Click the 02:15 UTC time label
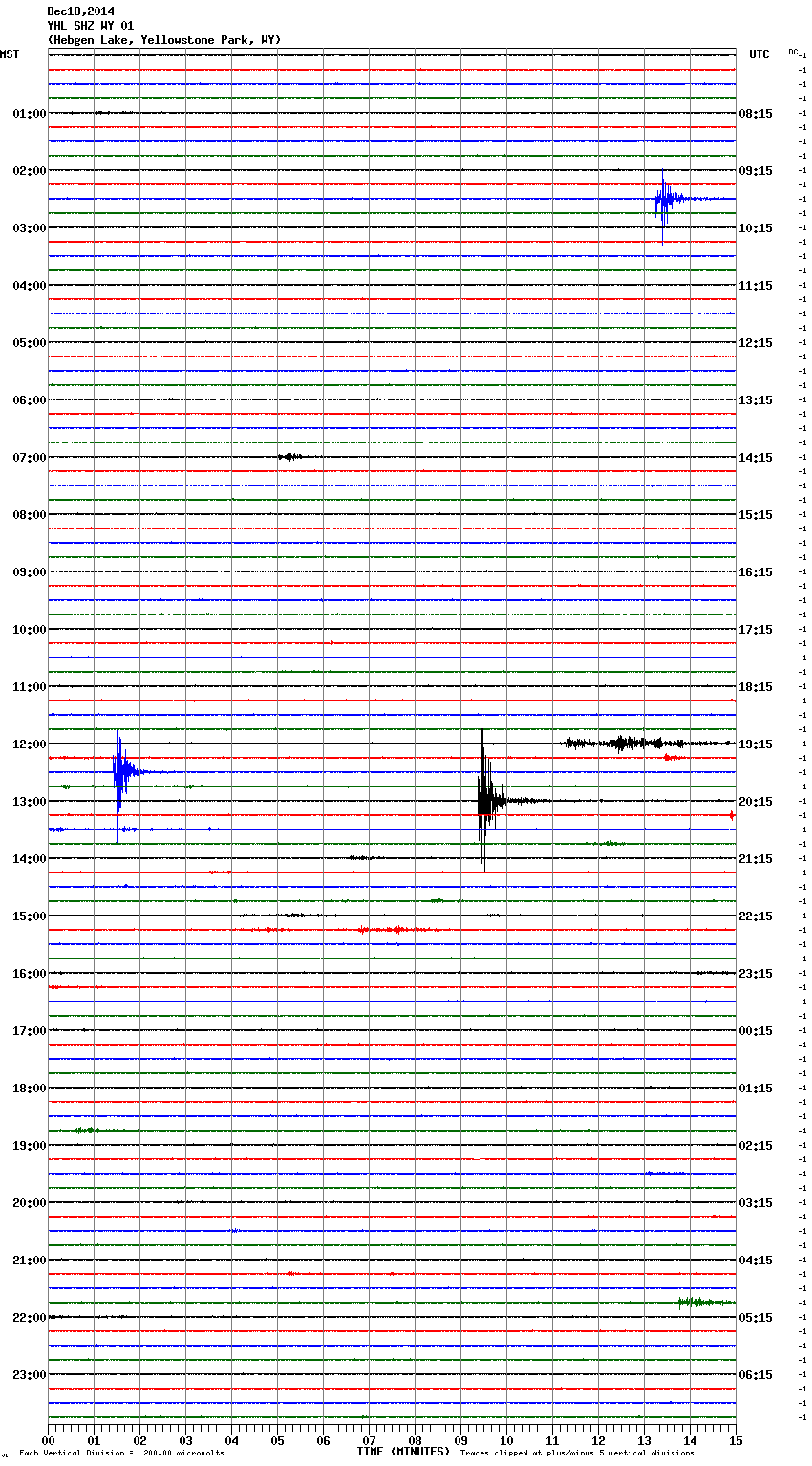 (x=756, y=1146)
